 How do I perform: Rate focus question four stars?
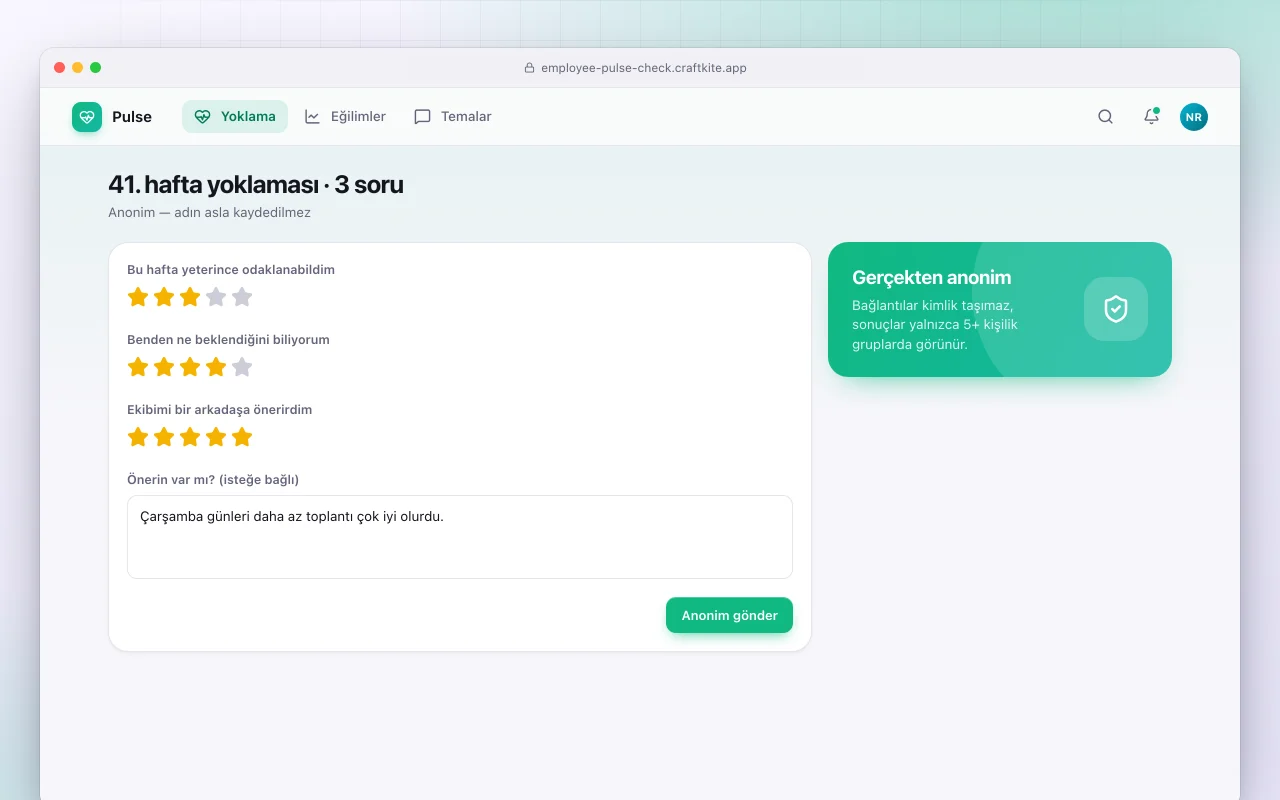click(x=216, y=297)
